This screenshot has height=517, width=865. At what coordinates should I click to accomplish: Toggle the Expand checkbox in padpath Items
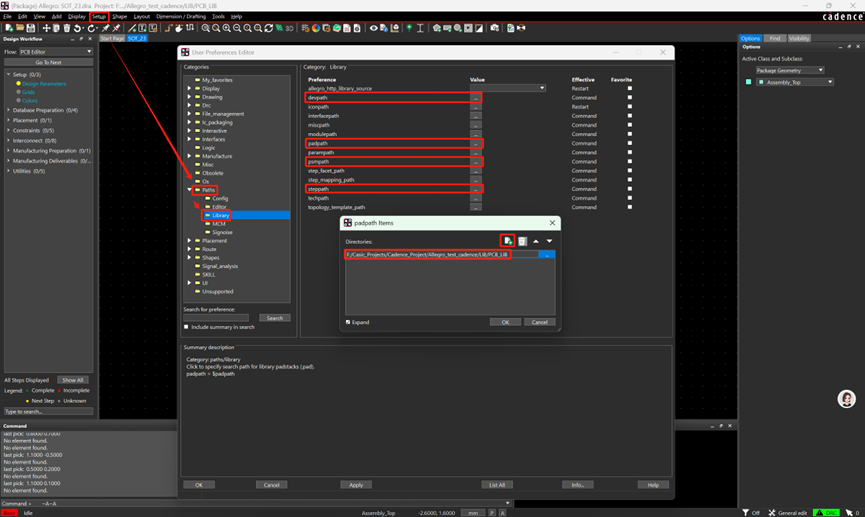click(x=348, y=322)
